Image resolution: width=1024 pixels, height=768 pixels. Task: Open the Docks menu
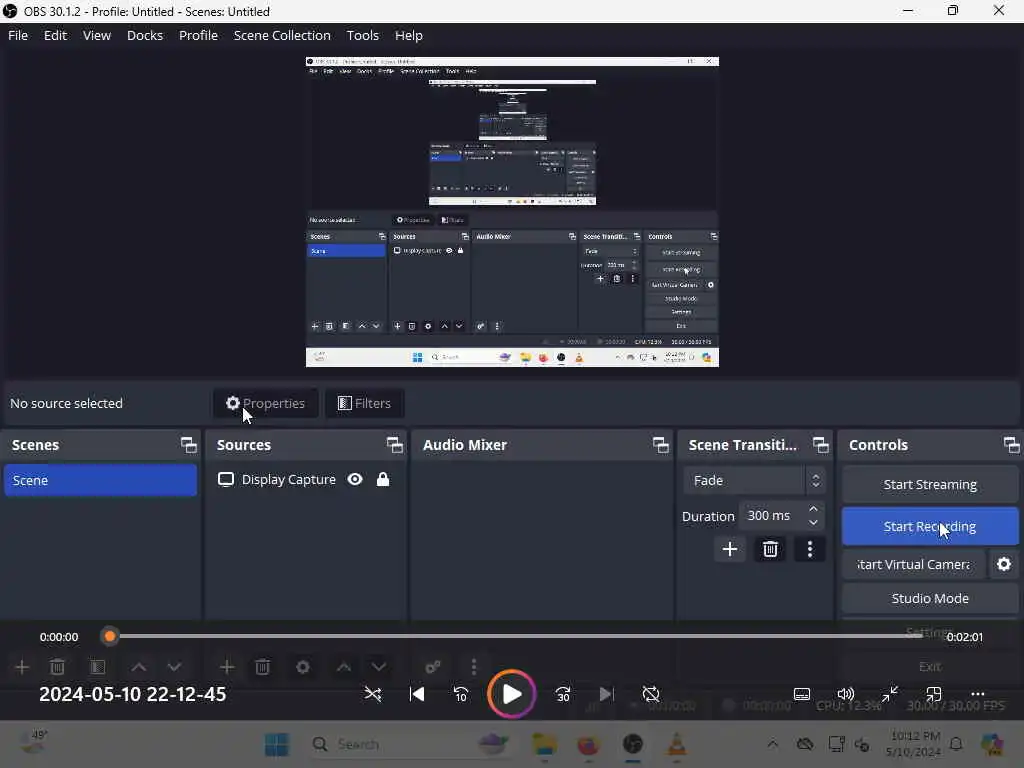point(145,35)
